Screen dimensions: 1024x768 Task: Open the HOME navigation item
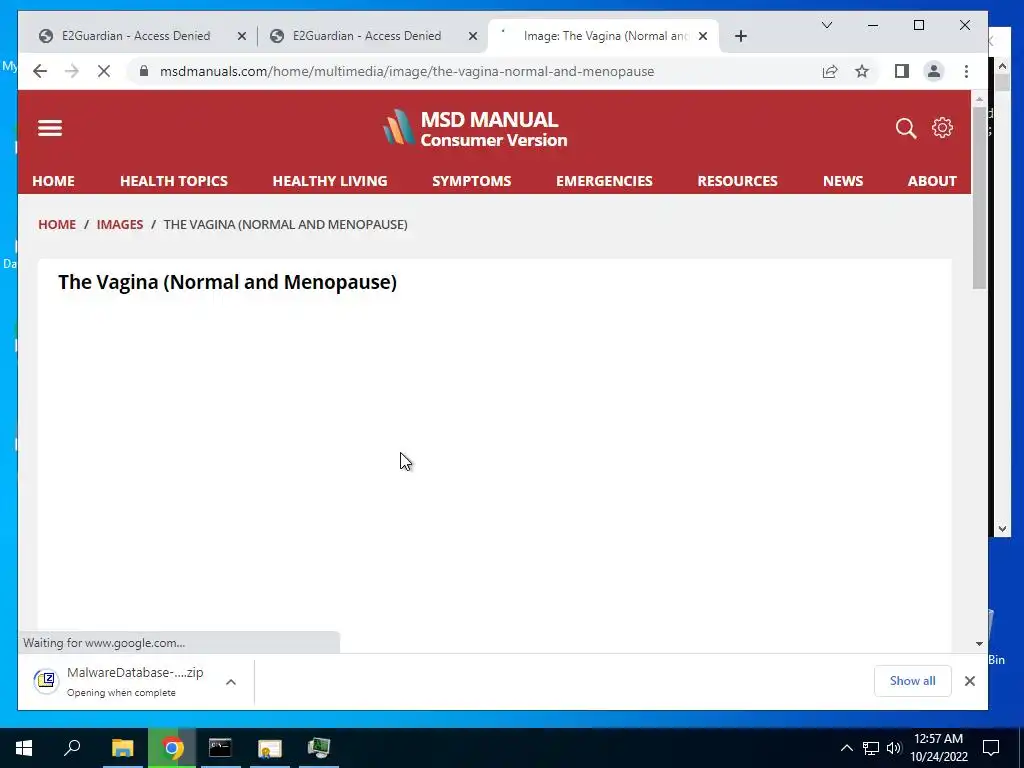(54, 181)
